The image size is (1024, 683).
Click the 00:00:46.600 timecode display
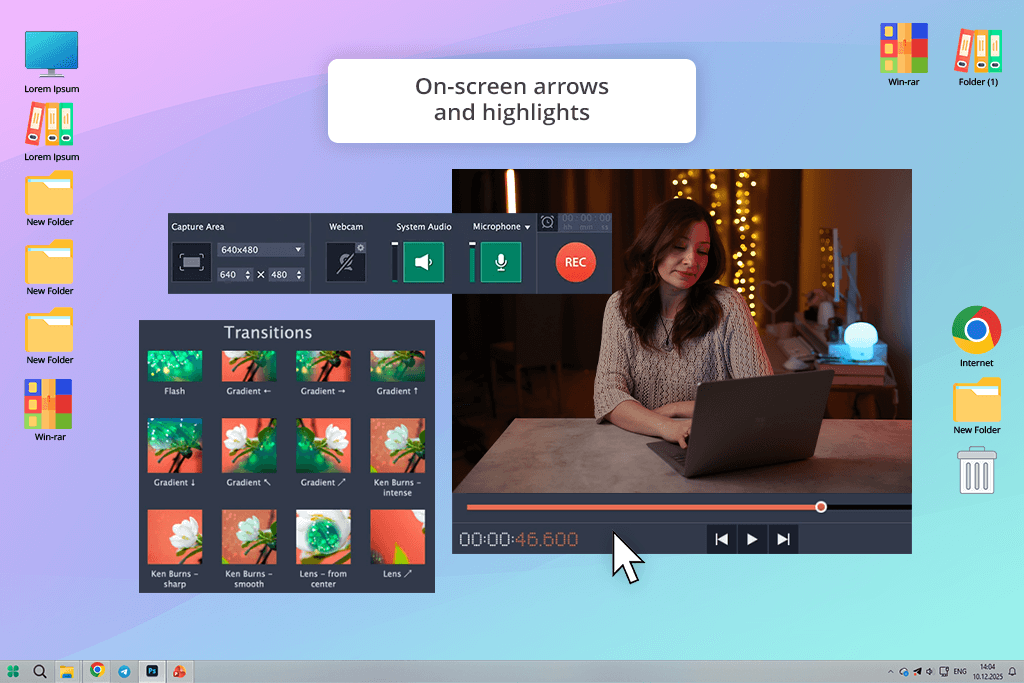(519, 539)
